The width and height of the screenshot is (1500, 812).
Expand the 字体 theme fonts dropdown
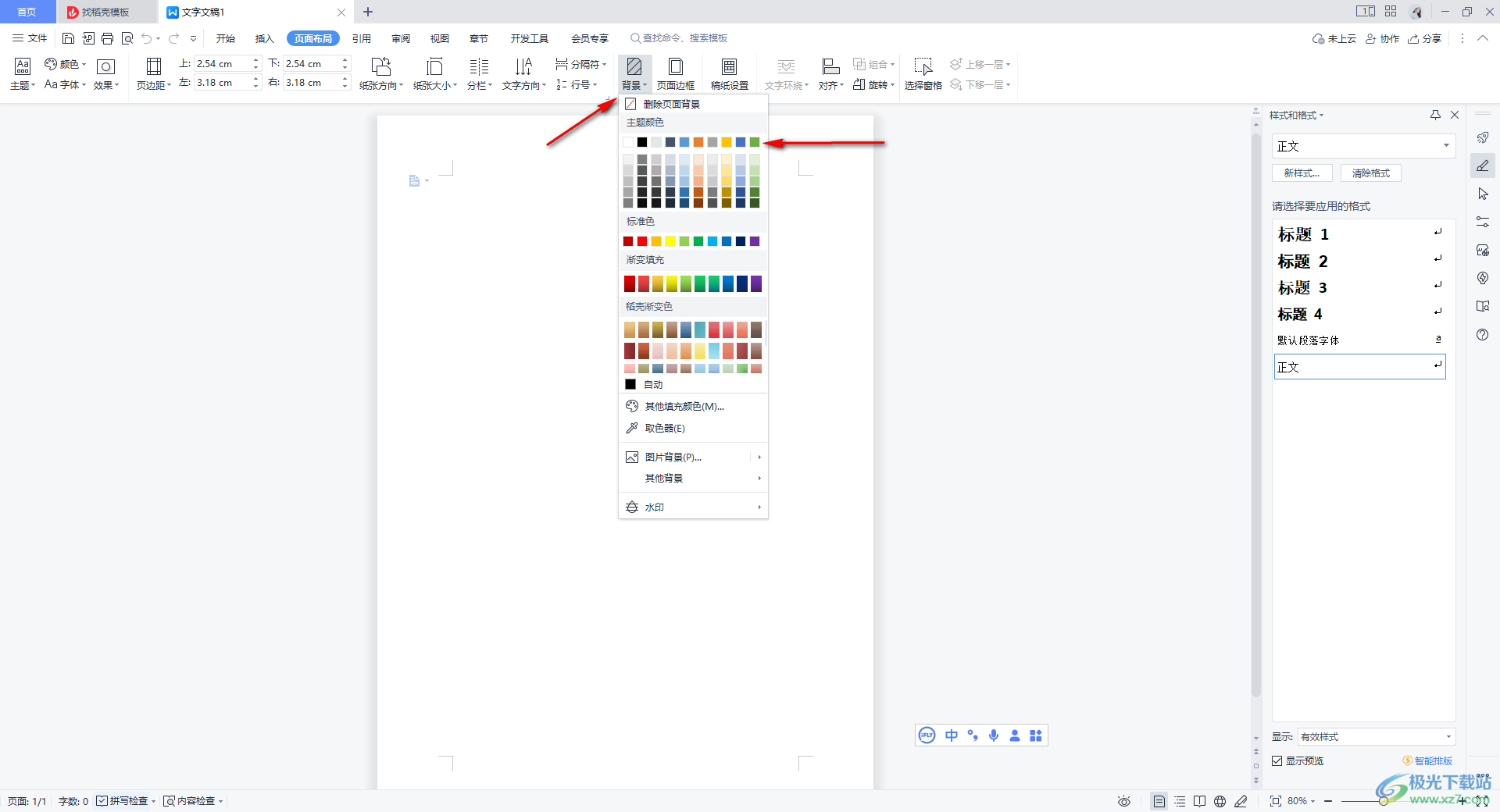pyautogui.click(x=66, y=84)
